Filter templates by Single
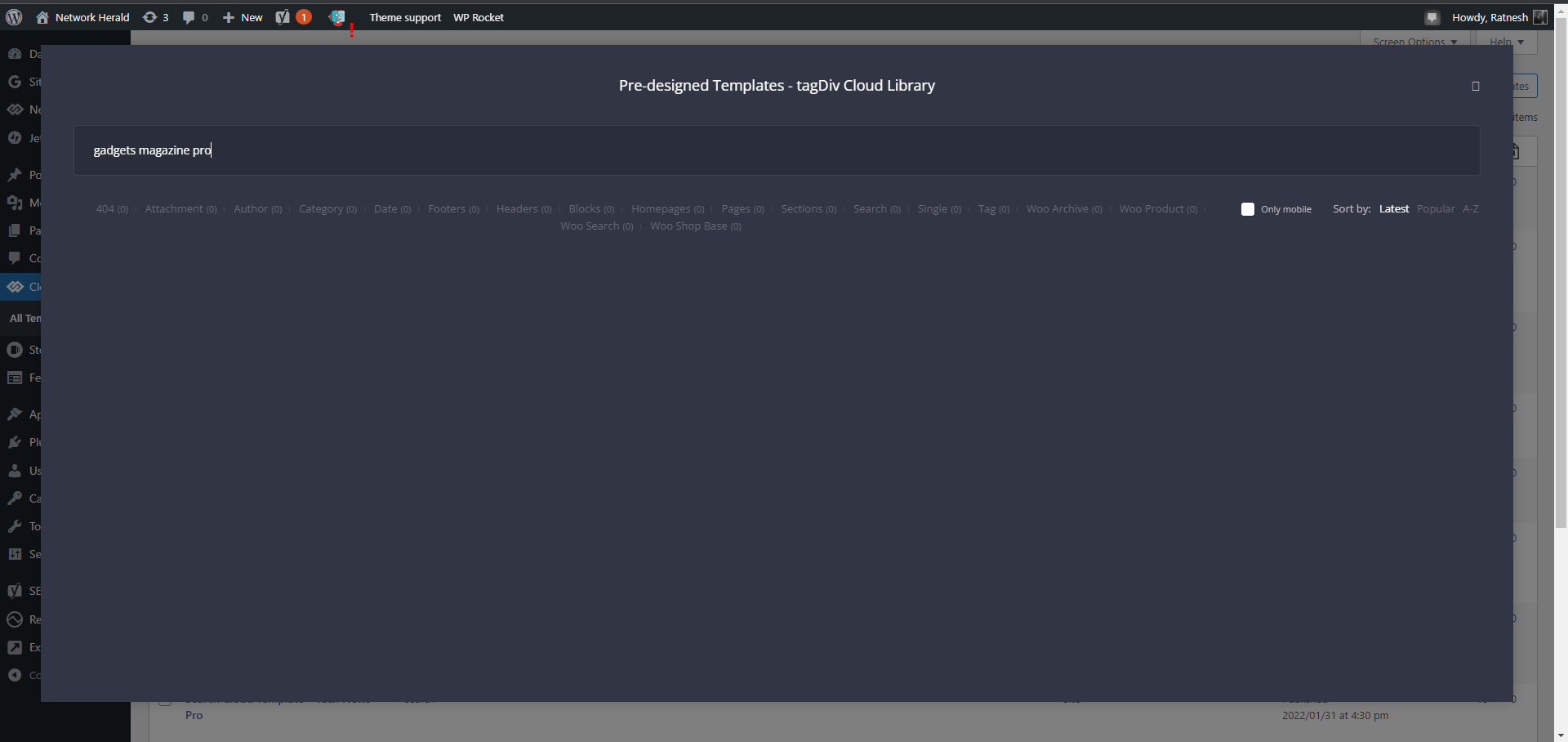The height and width of the screenshot is (742, 1568). click(940, 209)
